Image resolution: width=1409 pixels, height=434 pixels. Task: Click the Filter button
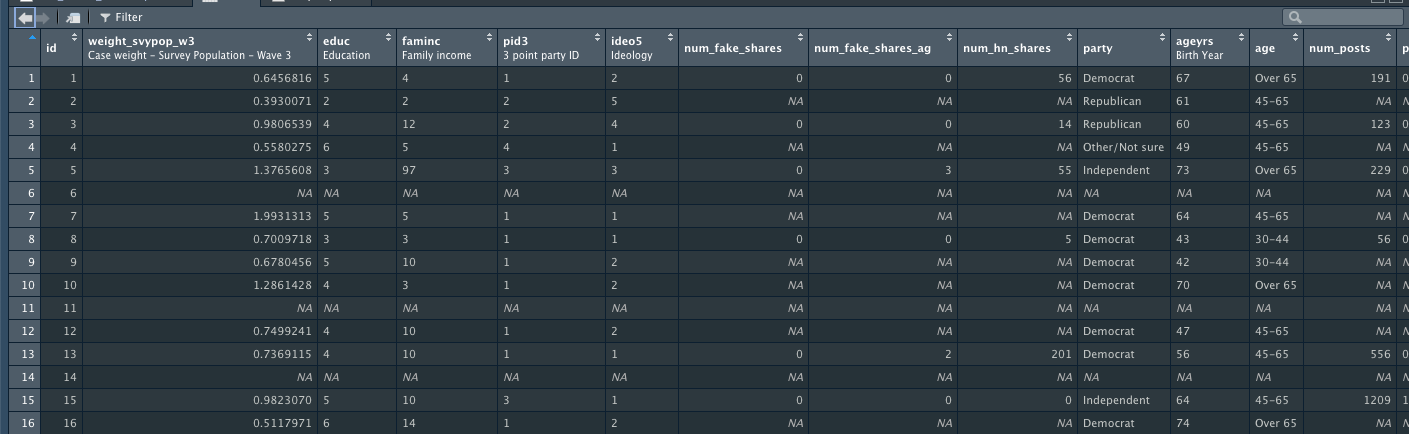point(121,18)
